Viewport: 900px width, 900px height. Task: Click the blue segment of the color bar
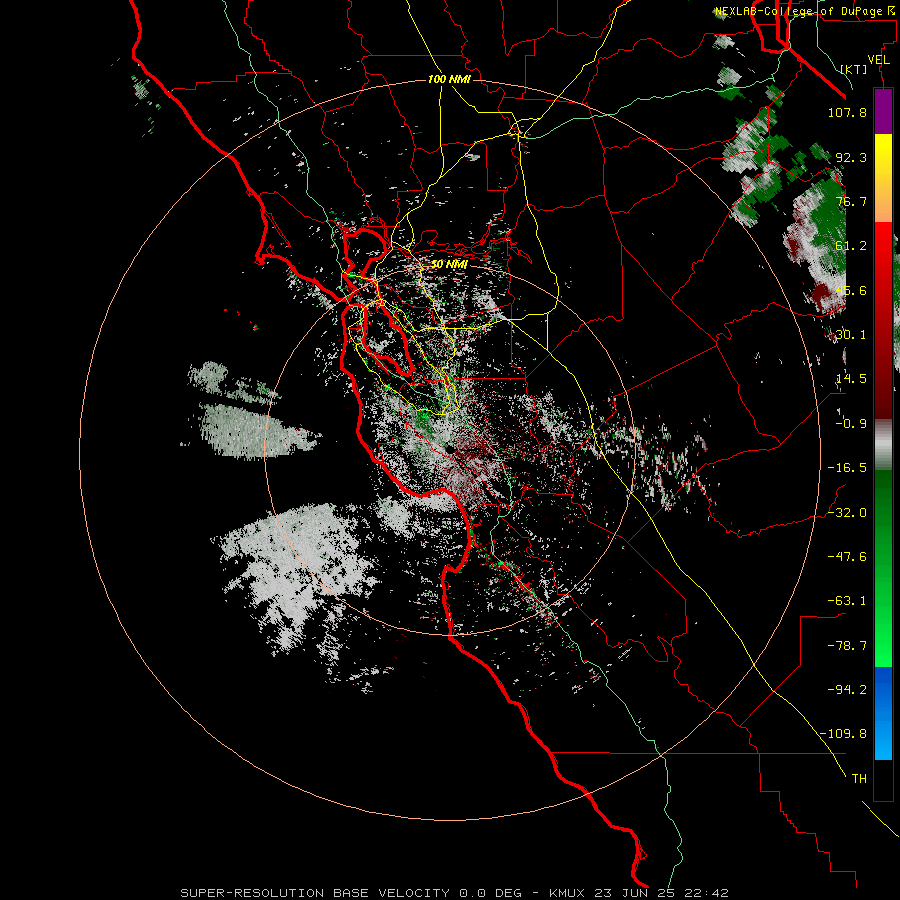click(x=883, y=713)
